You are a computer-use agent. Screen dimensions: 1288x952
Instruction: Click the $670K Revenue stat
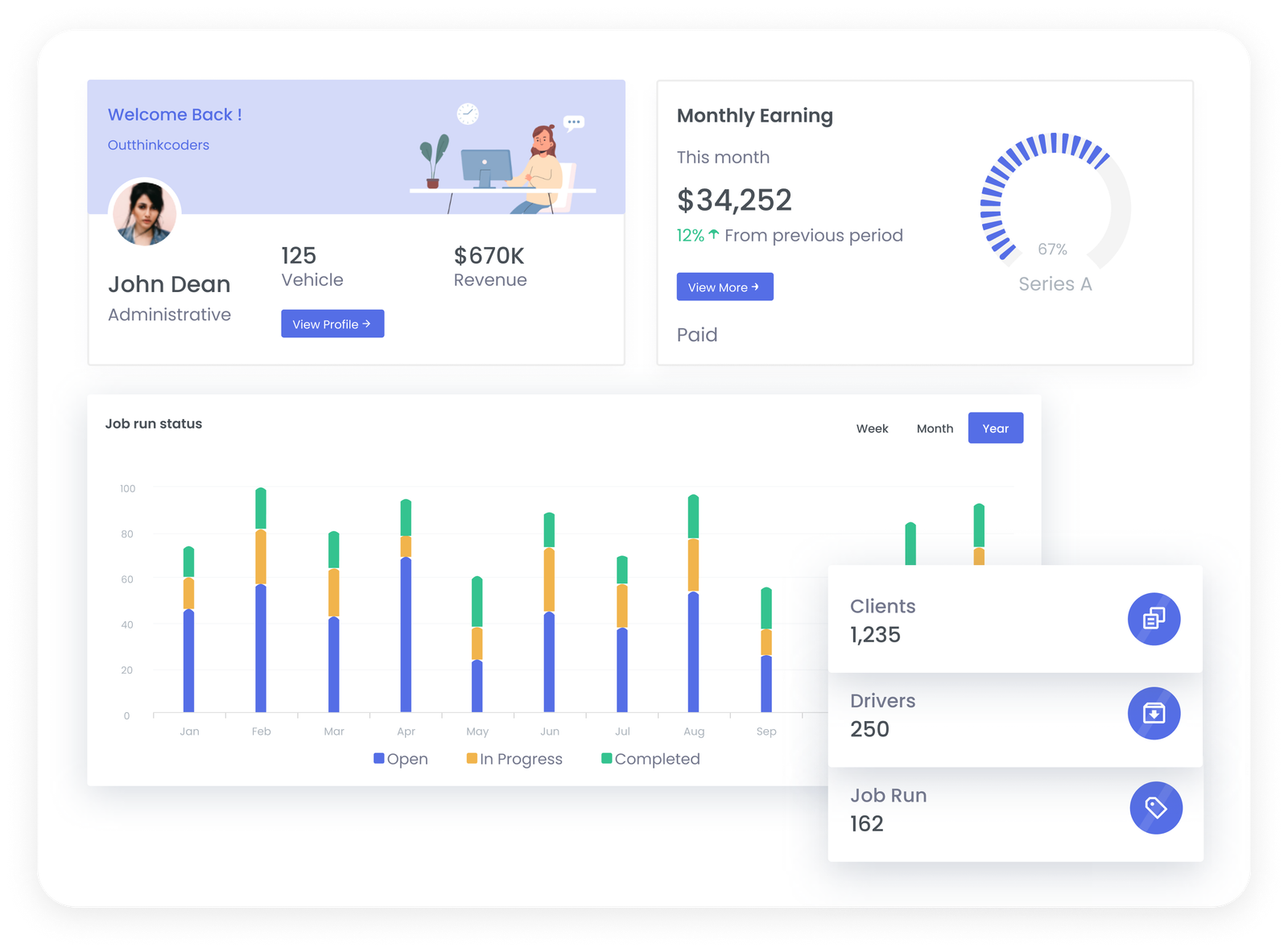(490, 266)
